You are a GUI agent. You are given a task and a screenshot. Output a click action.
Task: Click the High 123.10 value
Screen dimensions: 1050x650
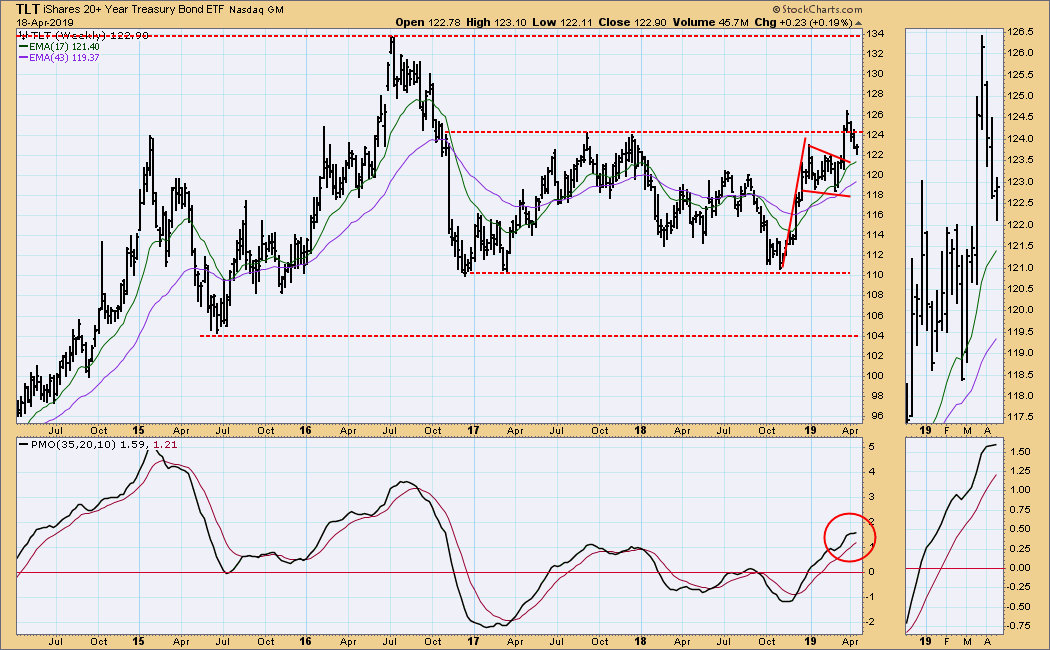pos(496,22)
